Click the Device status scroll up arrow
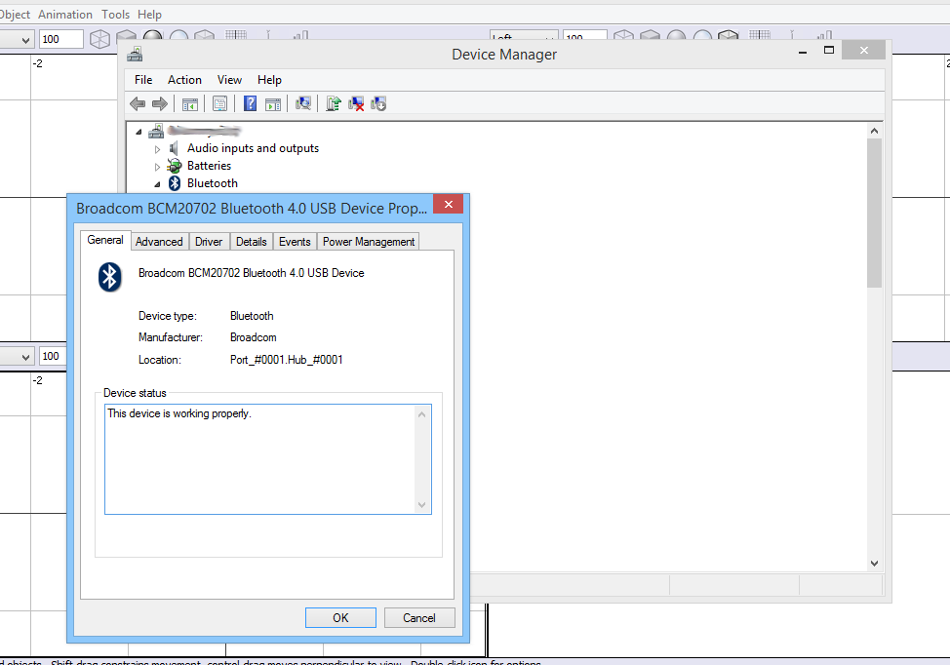 click(x=422, y=414)
